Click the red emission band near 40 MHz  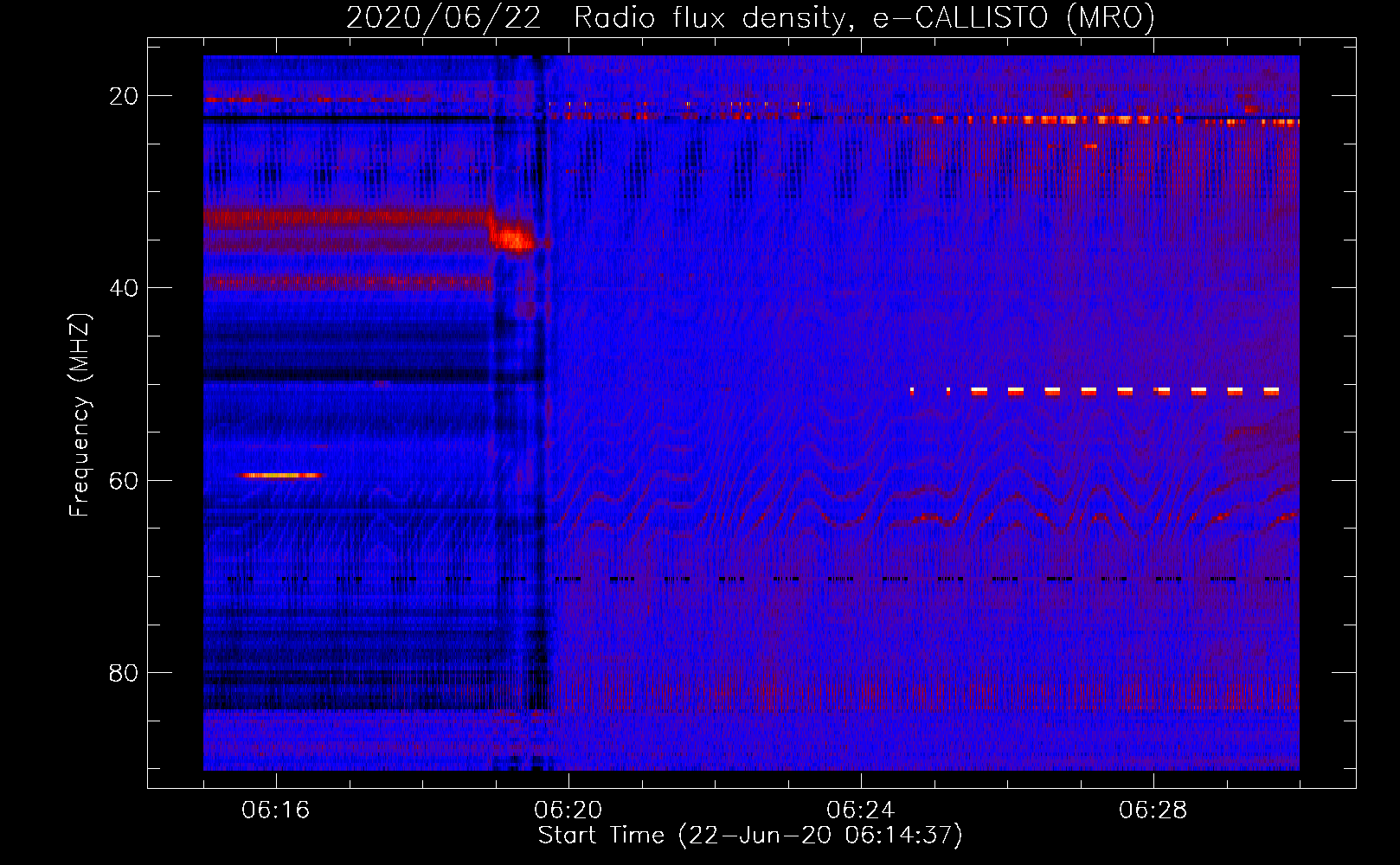pyautogui.click(x=349, y=282)
